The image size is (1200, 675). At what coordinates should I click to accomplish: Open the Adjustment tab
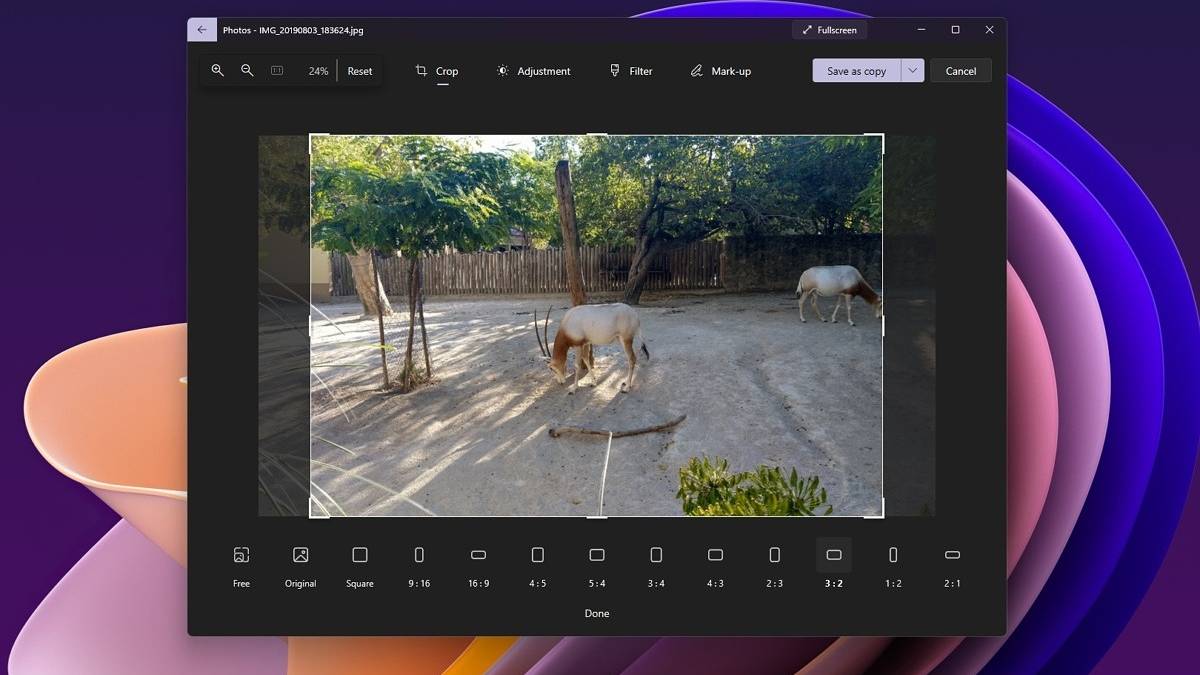[x=533, y=71]
